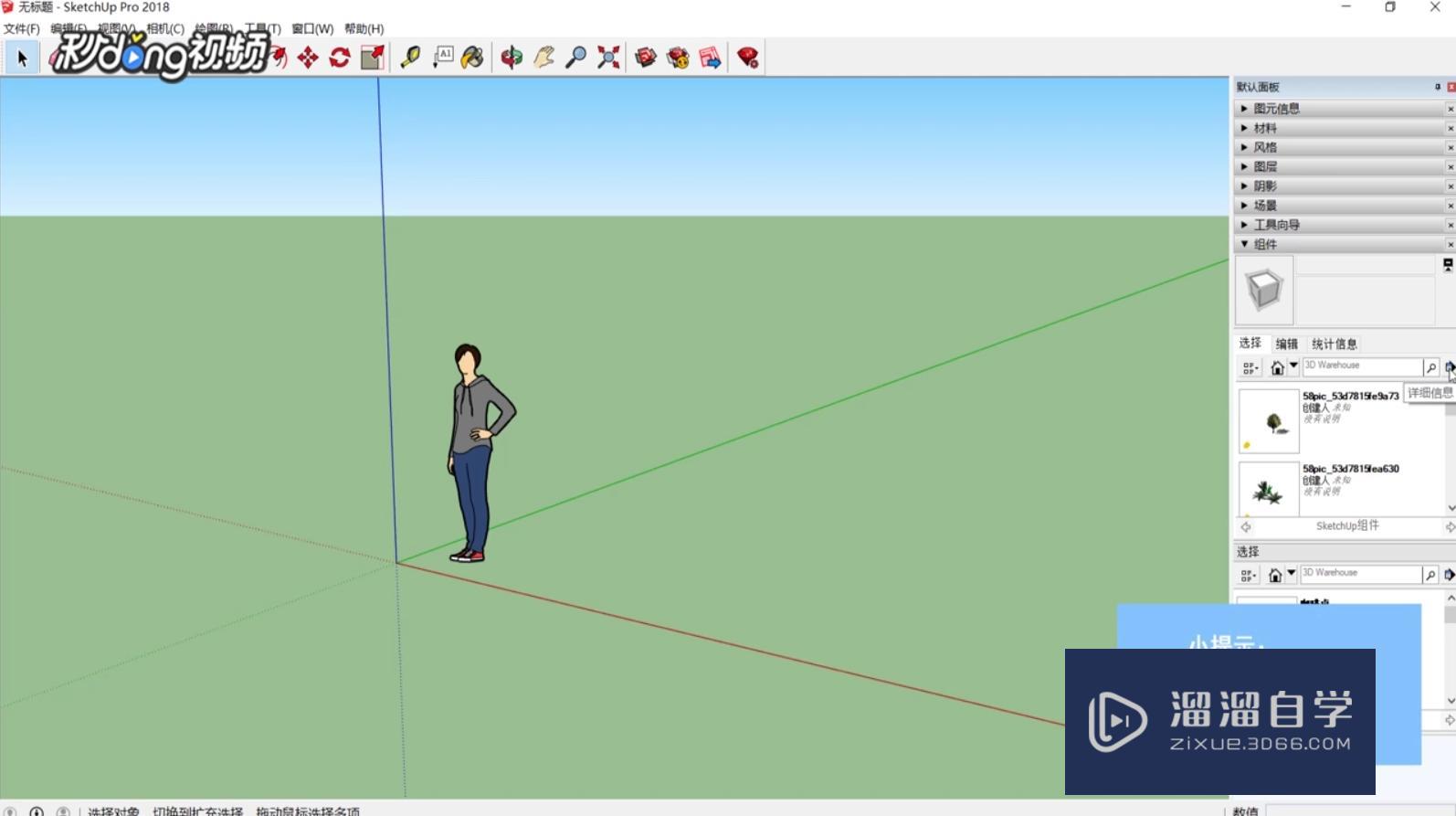Open the 帮助(H) menu

point(364,29)
